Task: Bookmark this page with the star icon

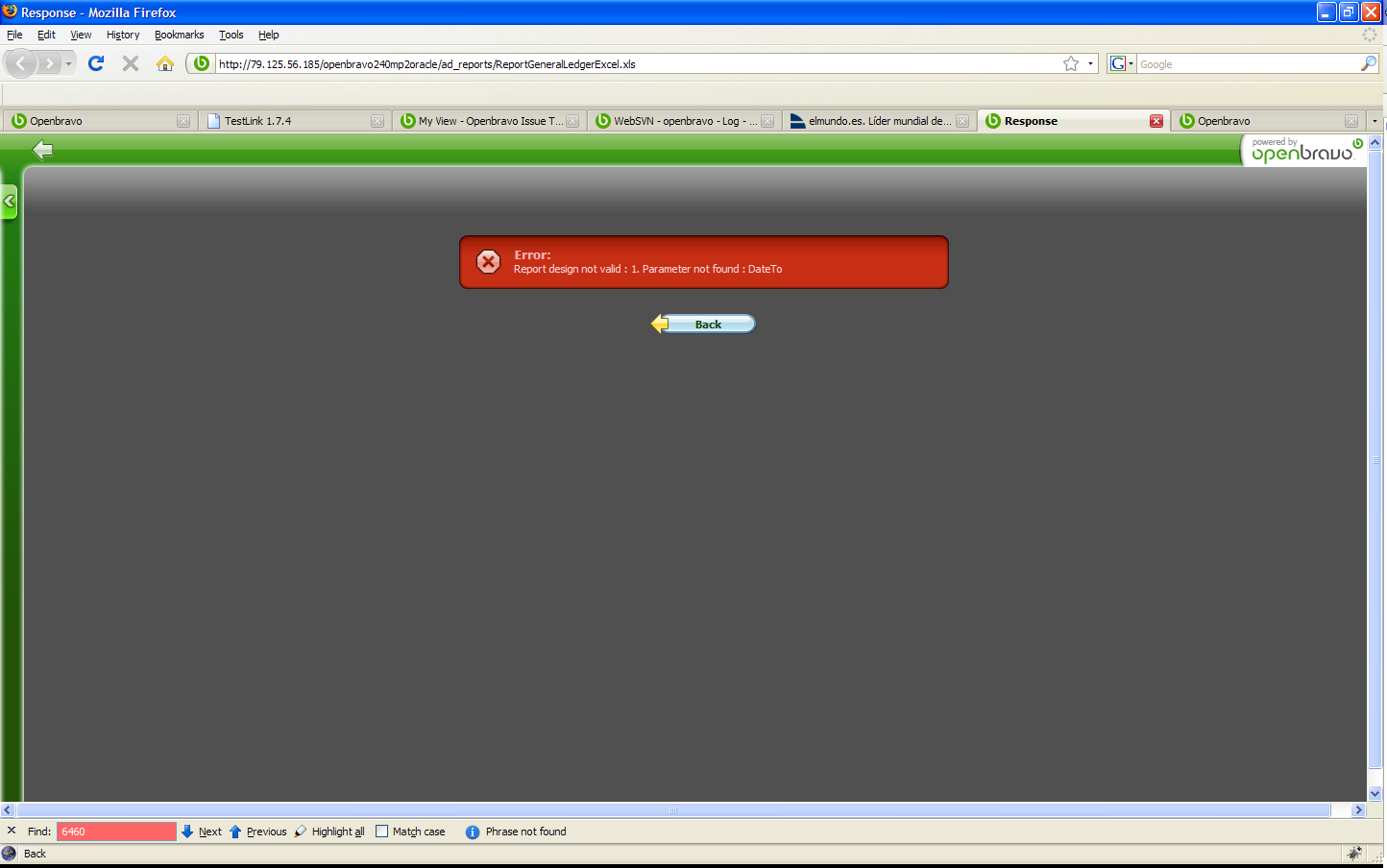Action: 1071,63
